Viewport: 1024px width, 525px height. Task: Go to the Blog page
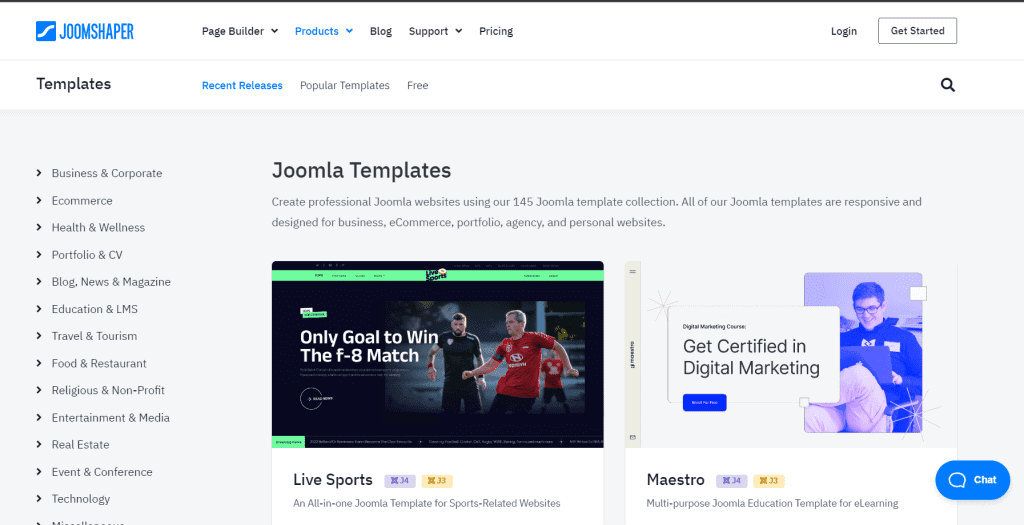coord(381,31)
